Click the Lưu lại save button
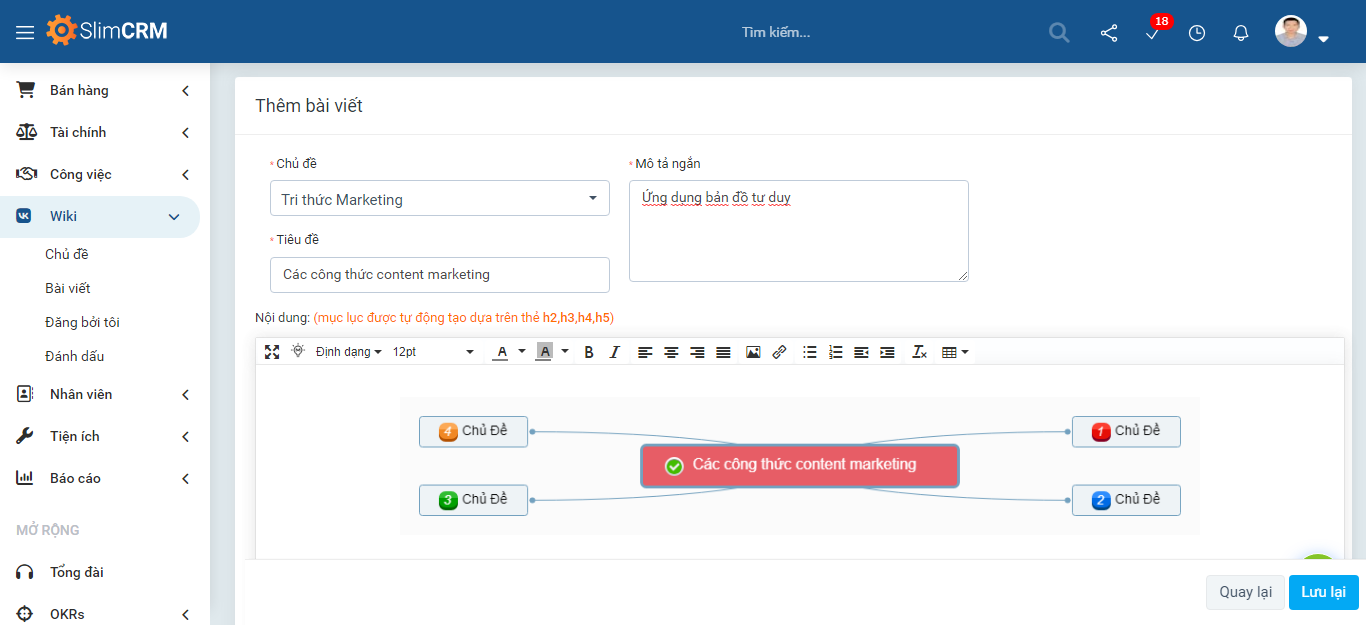The height and width of the screenshot is (625, 1366). [x=1323, y=592]
